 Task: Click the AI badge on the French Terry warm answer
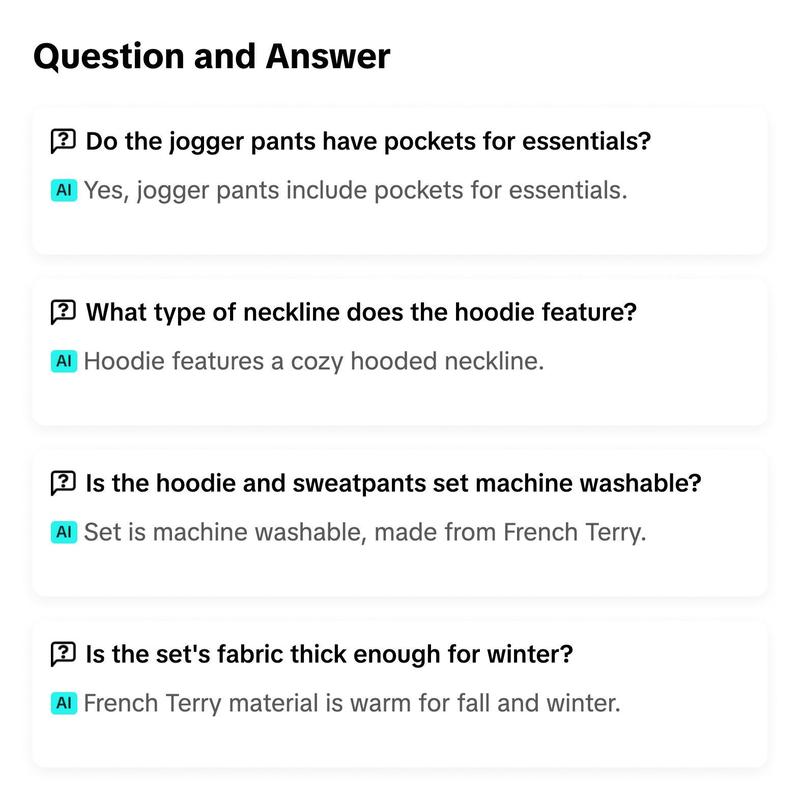coord(64,703)
